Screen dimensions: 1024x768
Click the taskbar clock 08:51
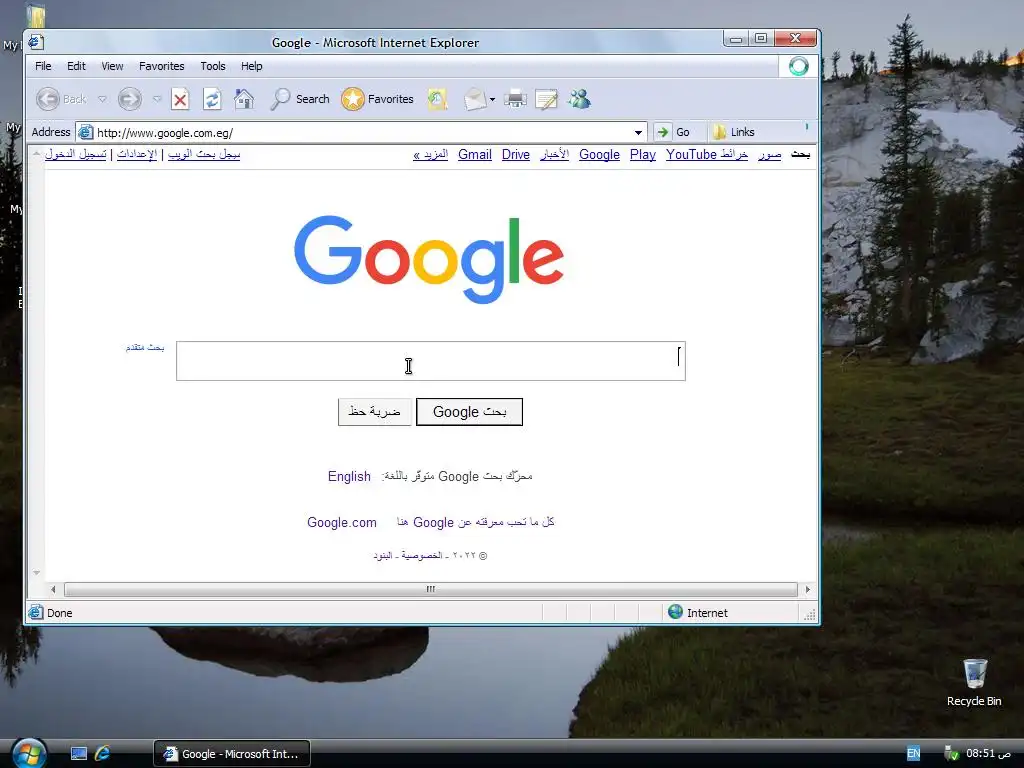tap(989, 754)
